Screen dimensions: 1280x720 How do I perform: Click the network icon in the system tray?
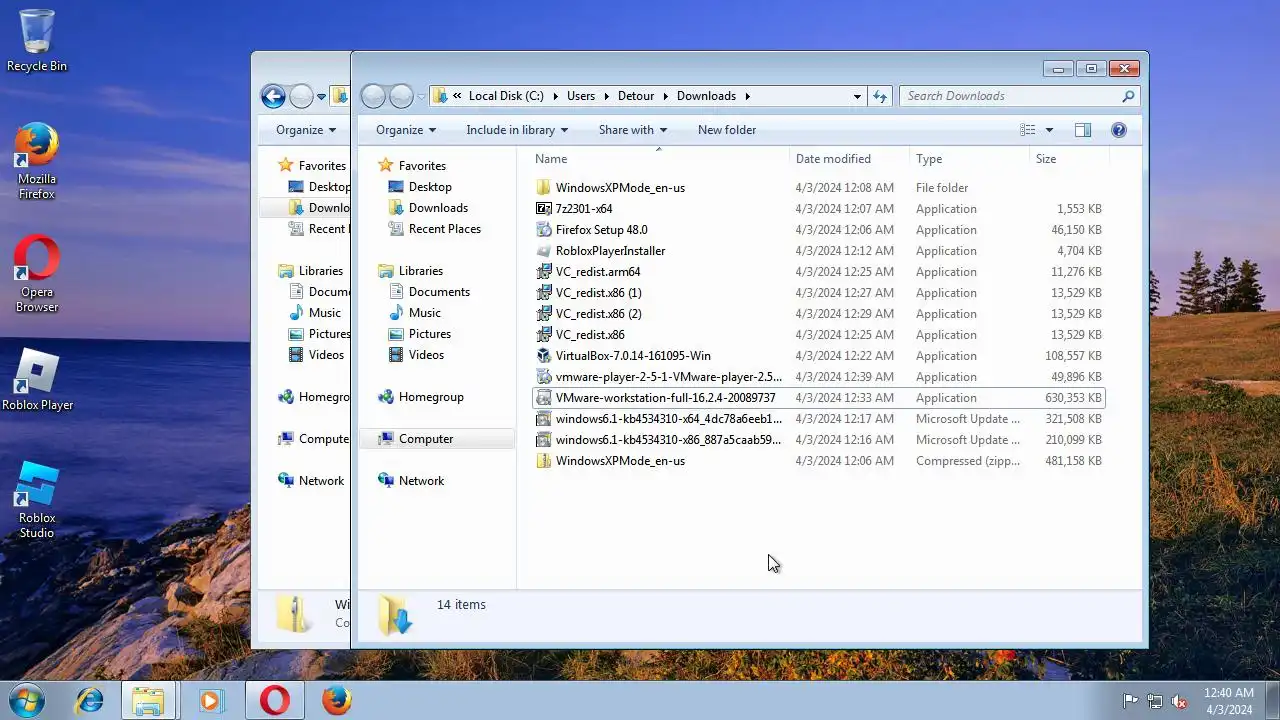[x=1155, y=701]
